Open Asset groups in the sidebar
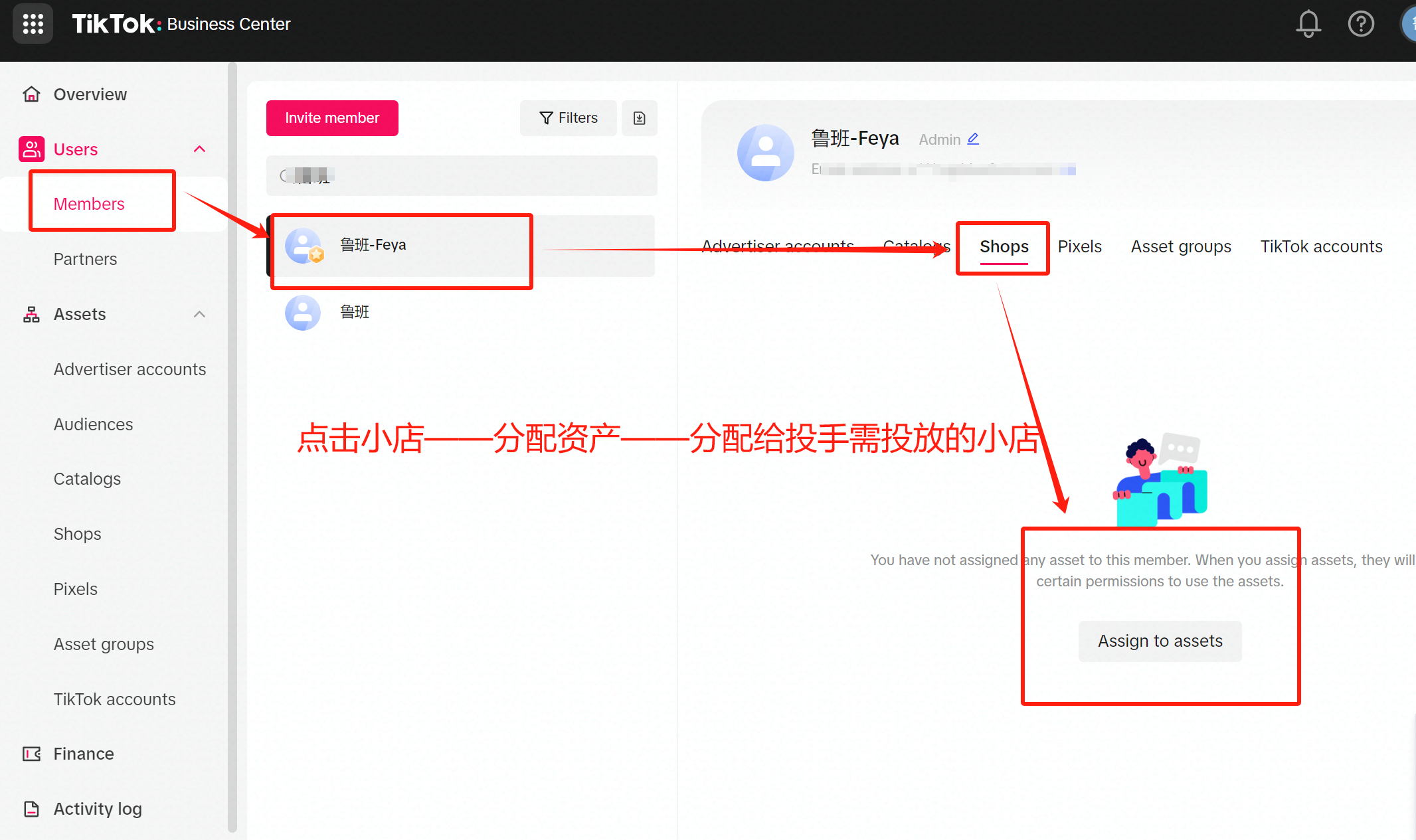This screenshot has height=840, width=1416. pyautogui.click(x=104, y=644)
